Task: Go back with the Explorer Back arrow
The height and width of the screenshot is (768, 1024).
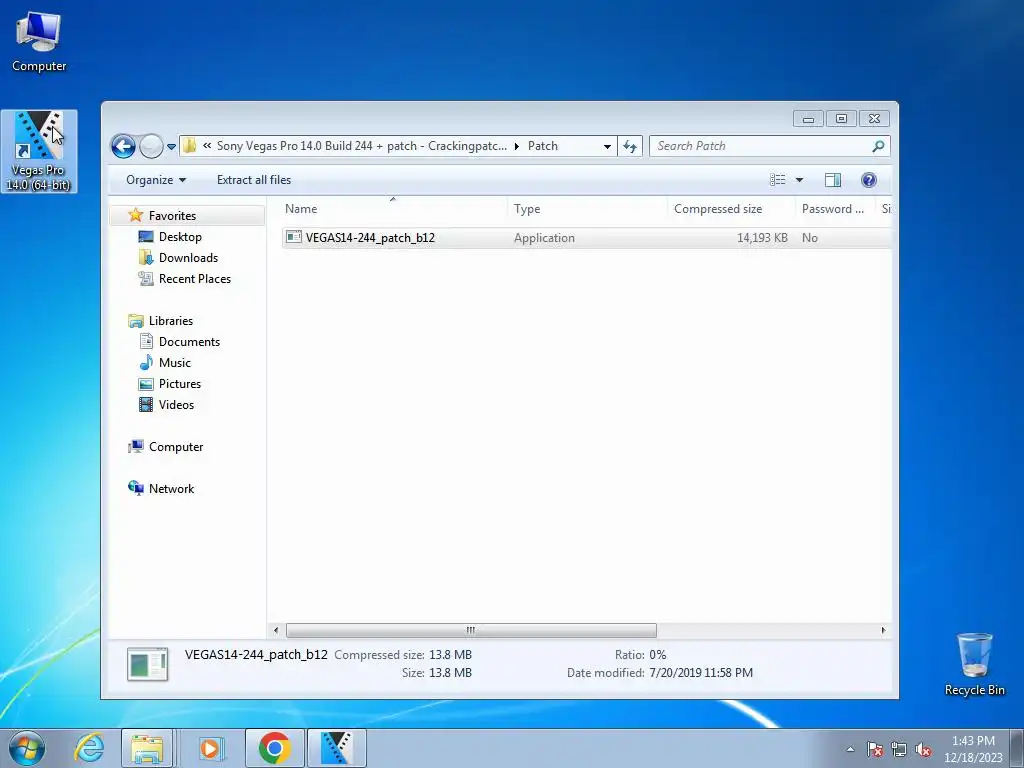Action: tap(123, 146)
